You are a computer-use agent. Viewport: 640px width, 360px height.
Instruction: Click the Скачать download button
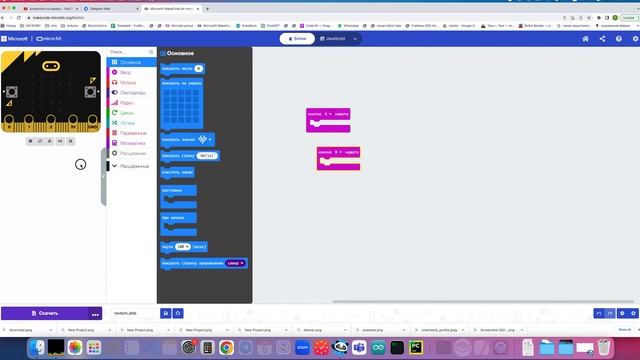pyautogui.click(x=44, y=313)
